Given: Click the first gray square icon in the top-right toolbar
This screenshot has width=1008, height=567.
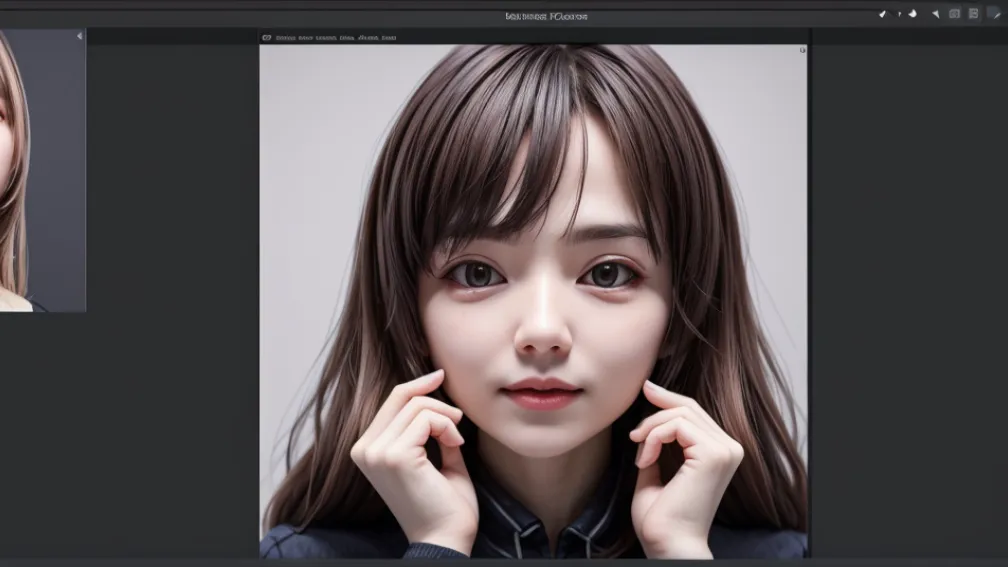Looking at the screenshot, I should [954, 14].
